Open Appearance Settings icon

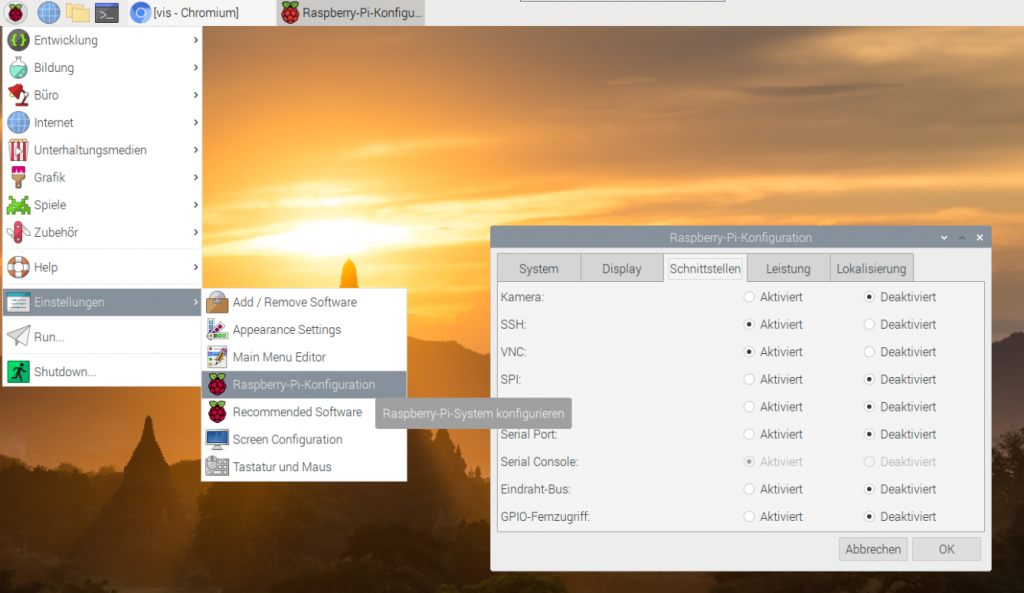point(216,329)
